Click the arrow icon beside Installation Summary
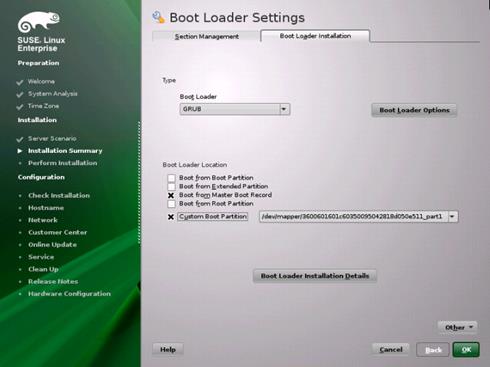 [20, 151]
